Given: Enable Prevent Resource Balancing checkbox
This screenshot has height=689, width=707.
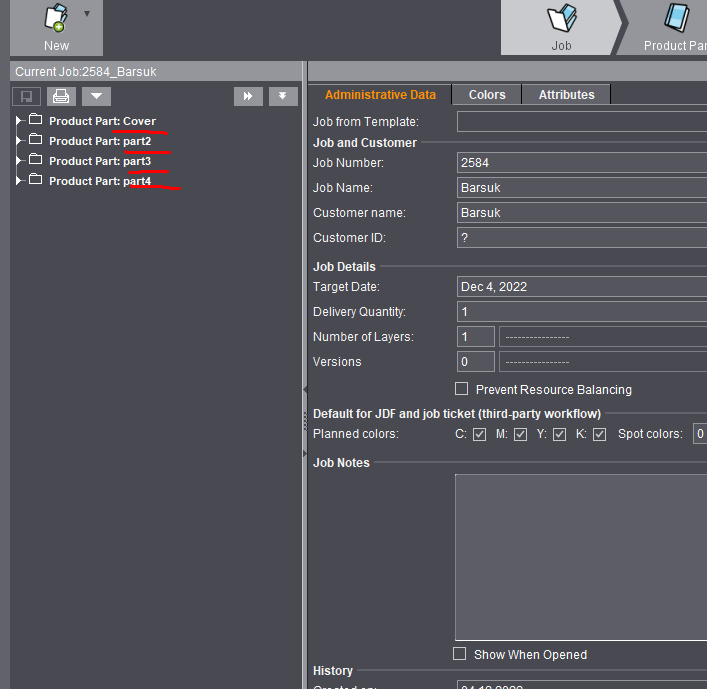Looking at the screenshot, I should (x=461, y=389).
